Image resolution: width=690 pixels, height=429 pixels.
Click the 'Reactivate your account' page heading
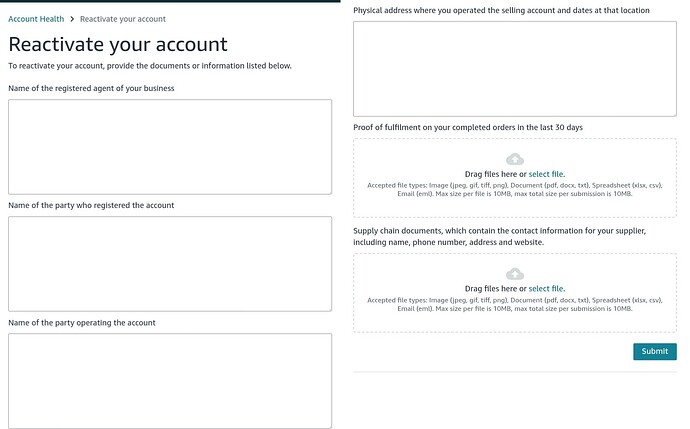pyautogui.click(x=118, y=44)
